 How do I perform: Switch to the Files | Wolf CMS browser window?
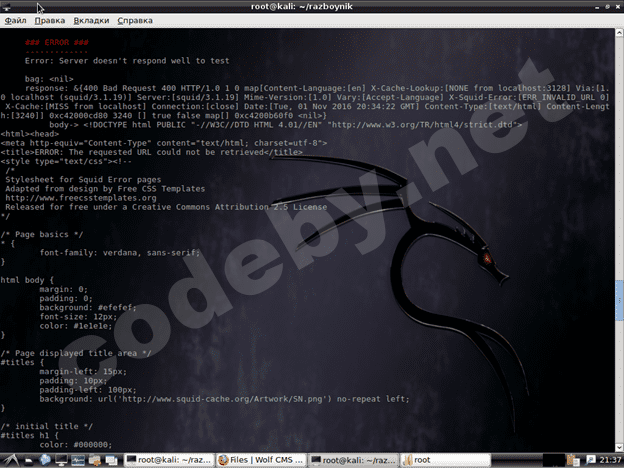coord(261,460)
